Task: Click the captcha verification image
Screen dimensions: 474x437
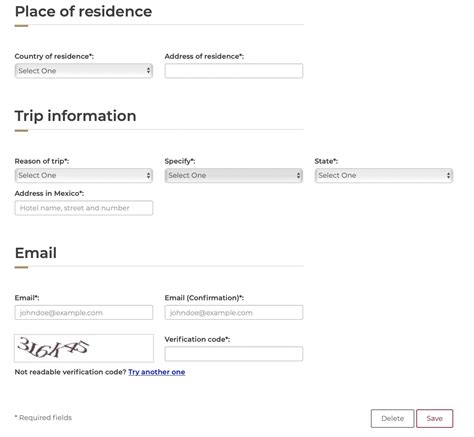Action: (x=84, y=348)
